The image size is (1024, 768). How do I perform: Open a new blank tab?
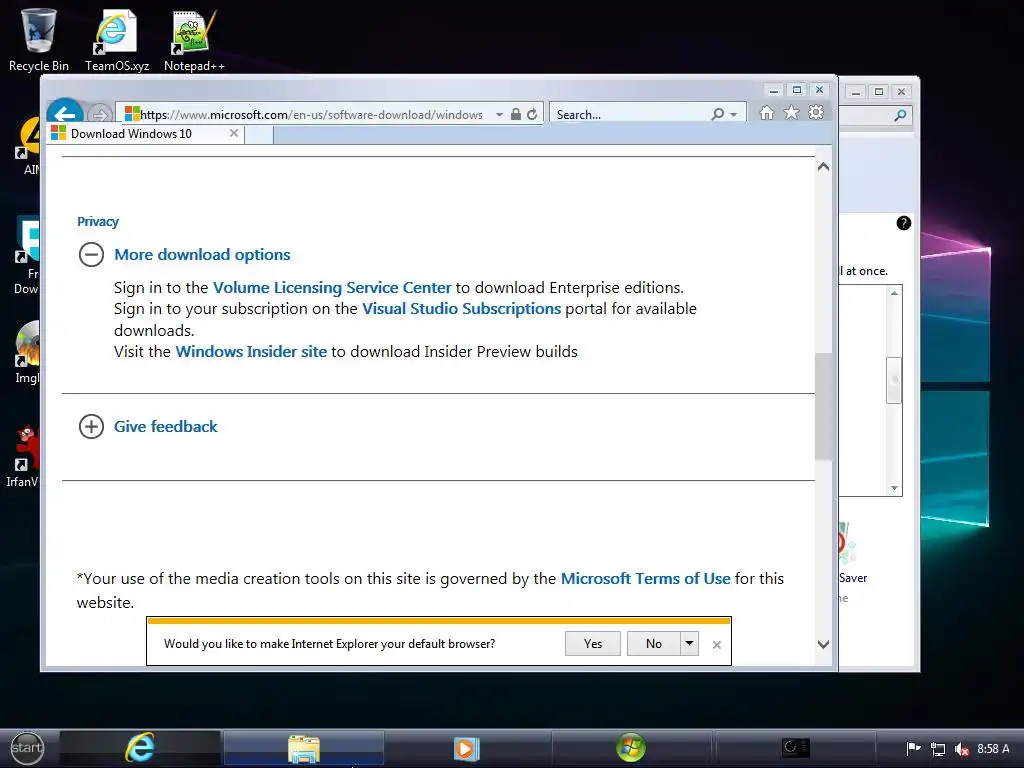click(259, 135)
